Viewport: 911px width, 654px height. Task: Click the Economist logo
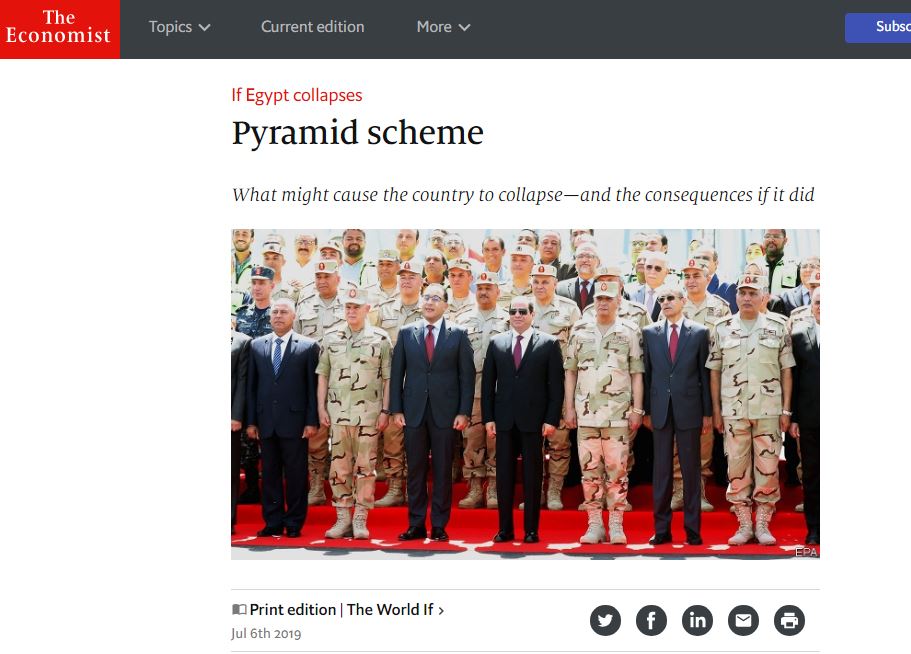click(60, 29)
